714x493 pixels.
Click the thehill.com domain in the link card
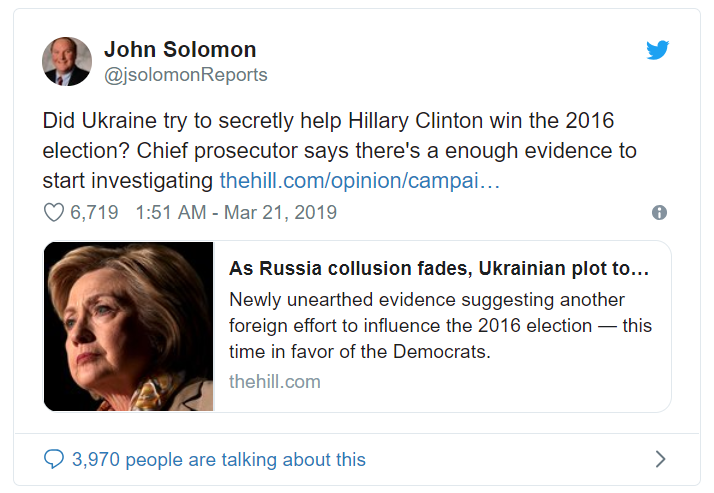[x=275, y=381]
